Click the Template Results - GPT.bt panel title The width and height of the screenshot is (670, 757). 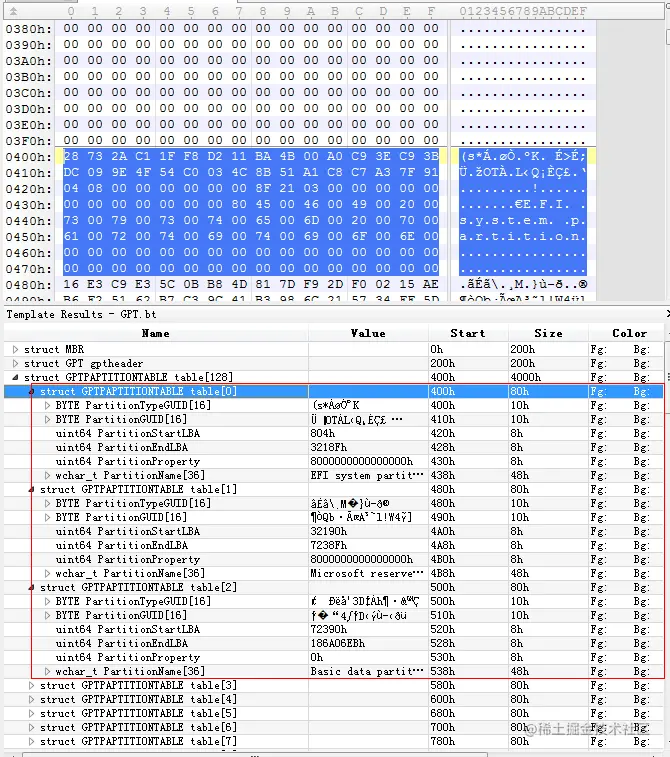tap(81, 314)
